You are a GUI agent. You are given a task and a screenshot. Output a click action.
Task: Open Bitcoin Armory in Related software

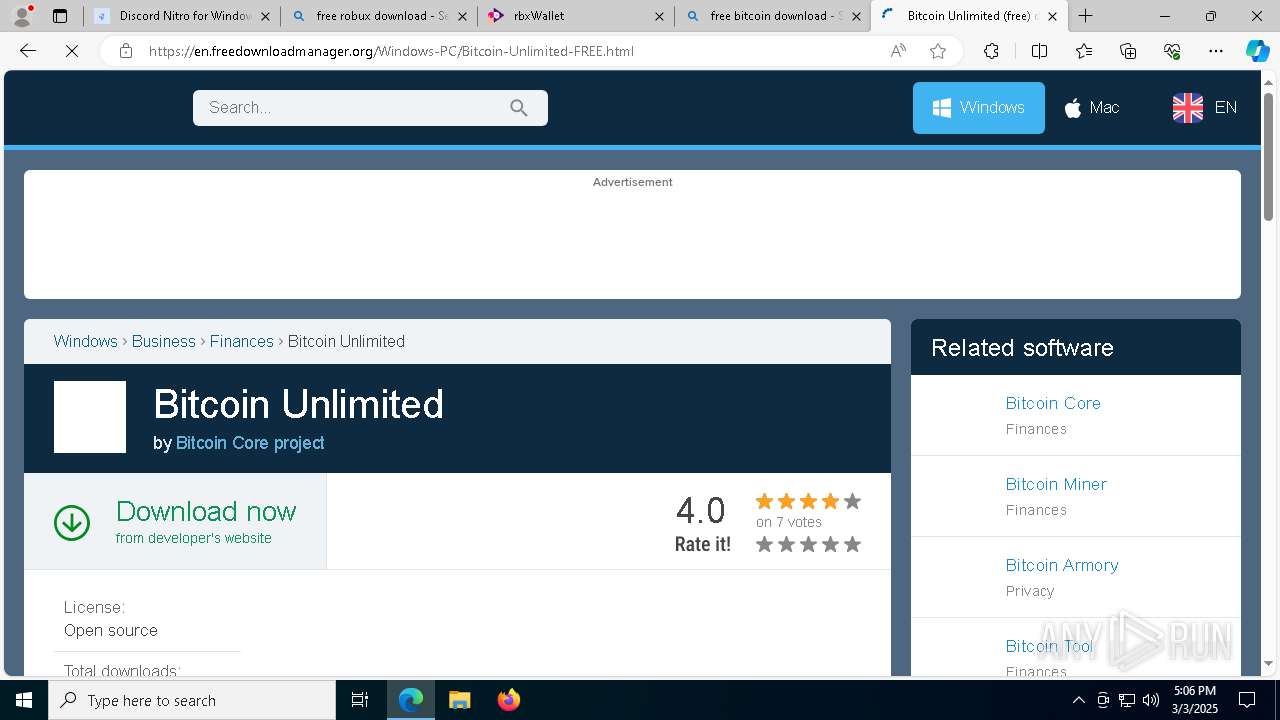tap(1062, 565)
